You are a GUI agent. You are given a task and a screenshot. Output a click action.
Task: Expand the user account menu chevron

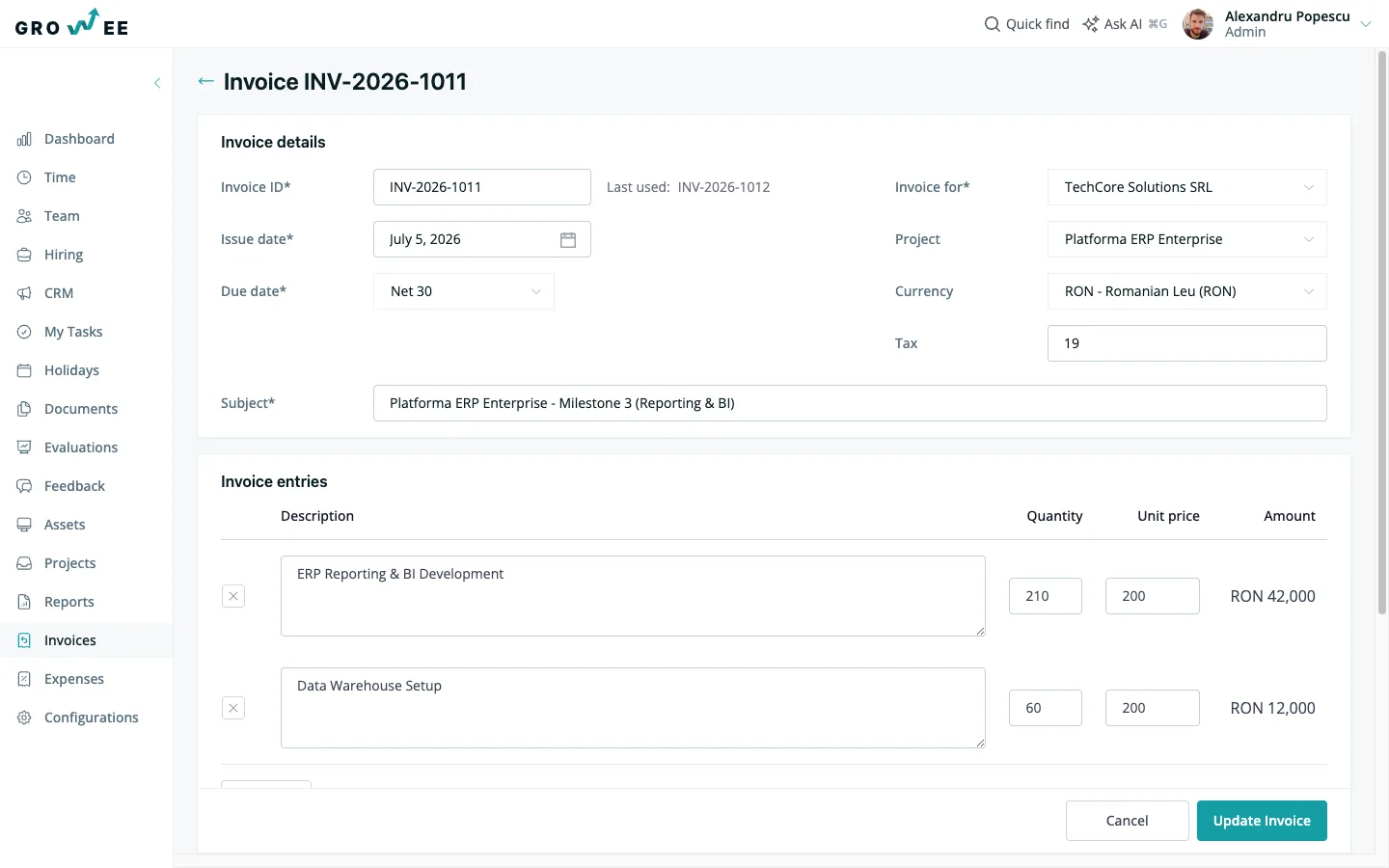tap(1366, 24)
